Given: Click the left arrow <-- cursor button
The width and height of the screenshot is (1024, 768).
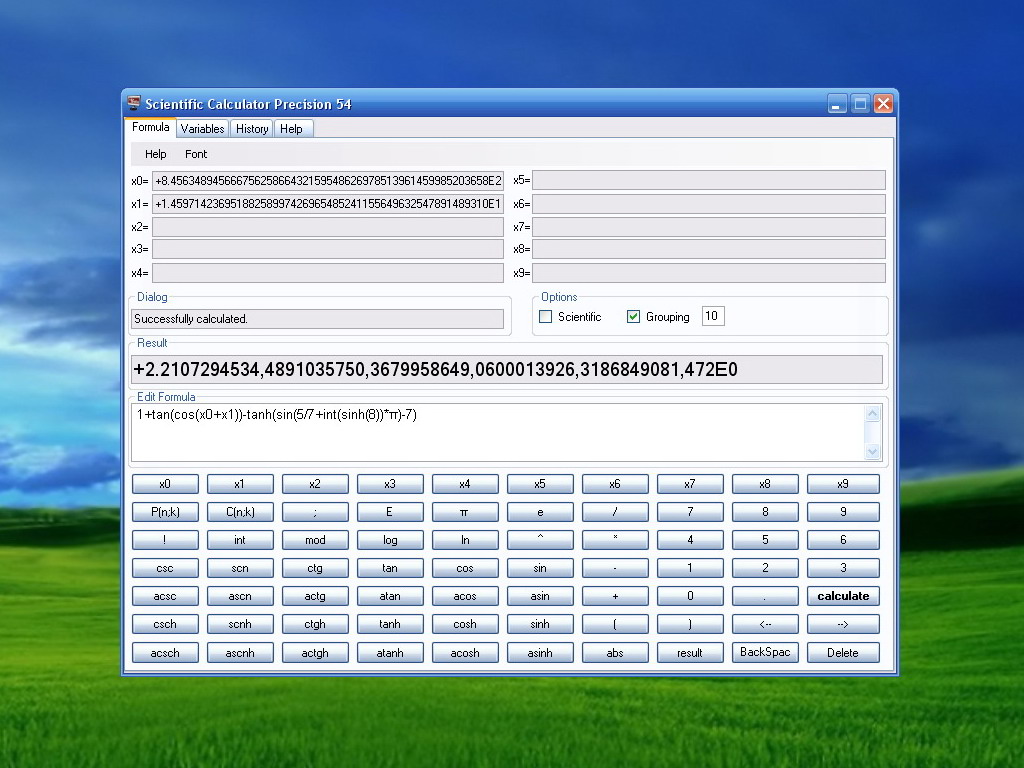Looking at the screenshot, I should [x=765, y=624].
